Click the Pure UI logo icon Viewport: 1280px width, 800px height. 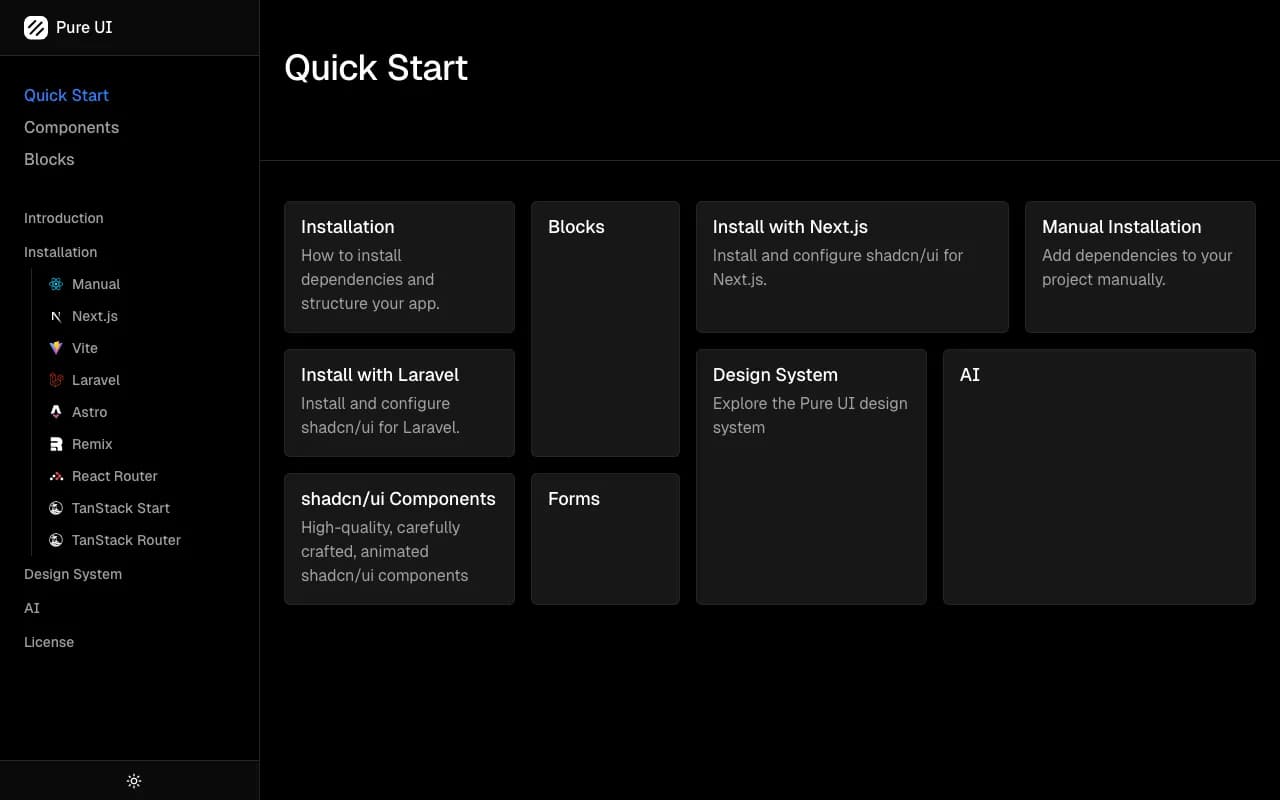tap(35, 27)
